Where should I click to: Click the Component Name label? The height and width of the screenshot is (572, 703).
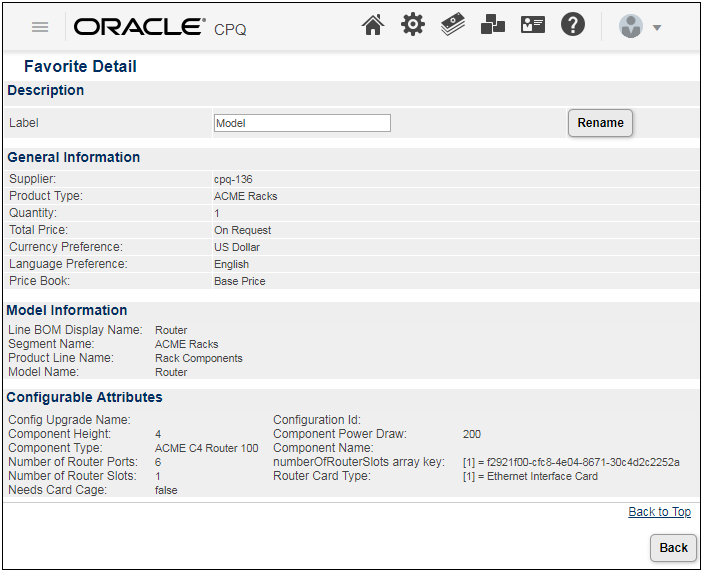point(323,448)
